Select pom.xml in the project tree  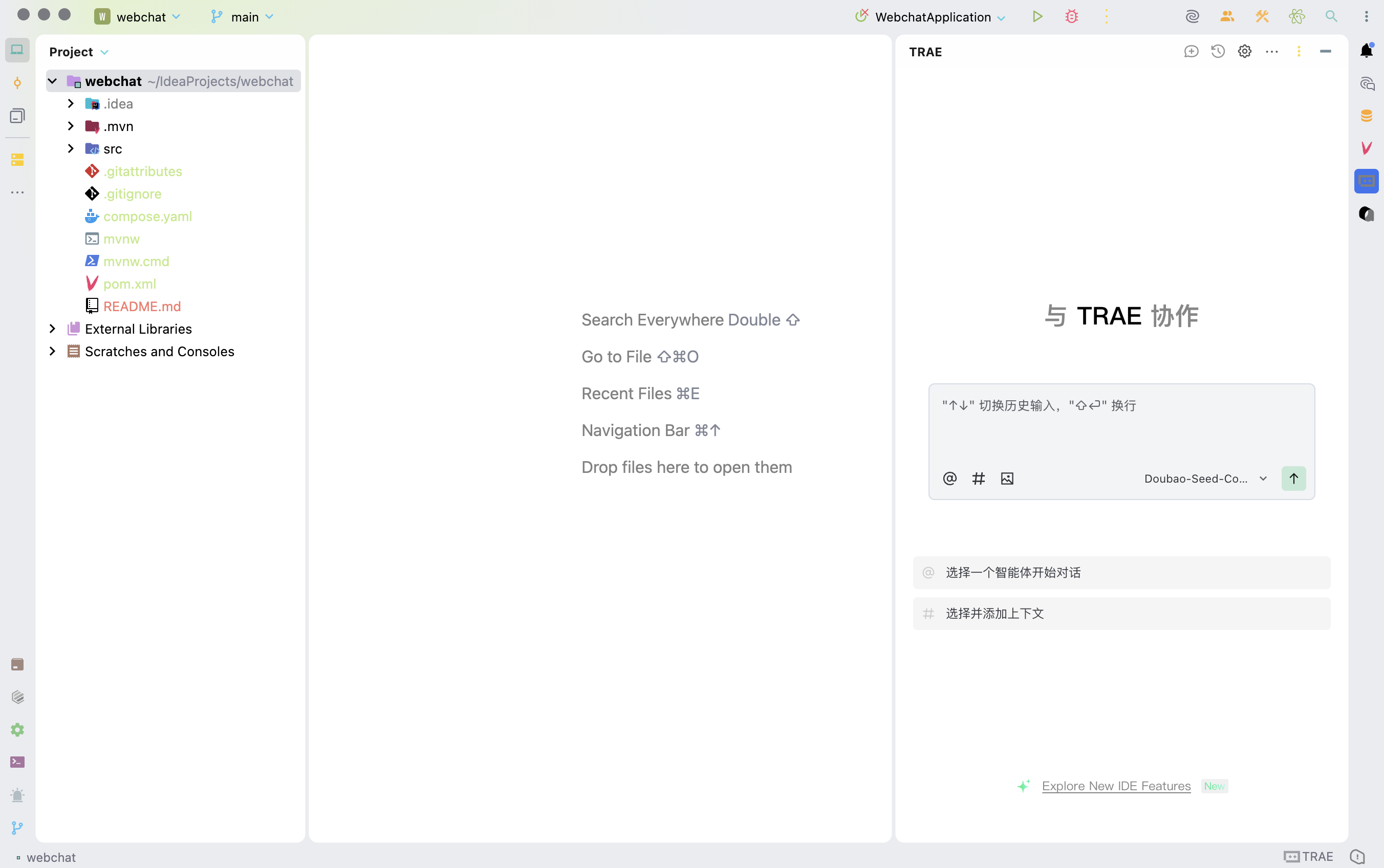coord(129,284)
